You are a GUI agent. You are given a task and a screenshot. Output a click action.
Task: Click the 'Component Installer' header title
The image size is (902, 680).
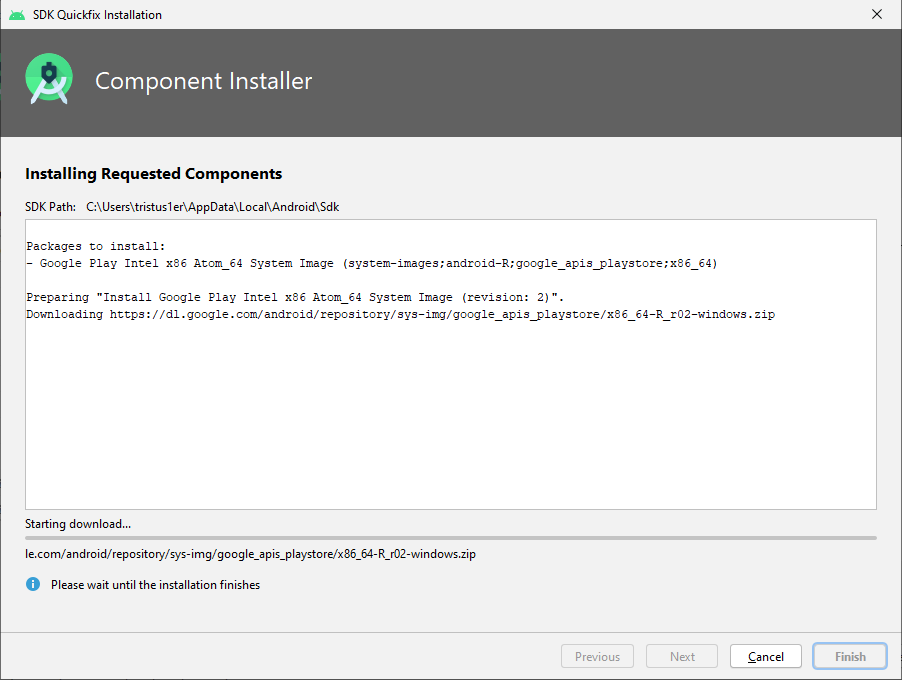tap(203, 81)
